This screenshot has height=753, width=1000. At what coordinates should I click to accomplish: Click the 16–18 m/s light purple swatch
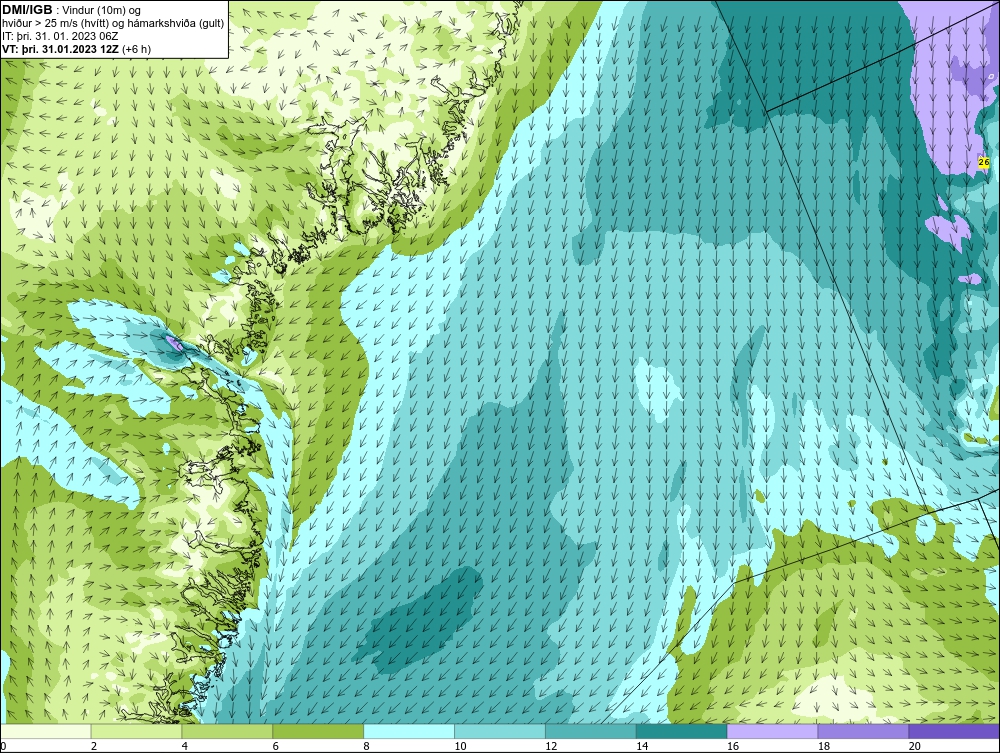pyautogui.click(x=772, y=731)
